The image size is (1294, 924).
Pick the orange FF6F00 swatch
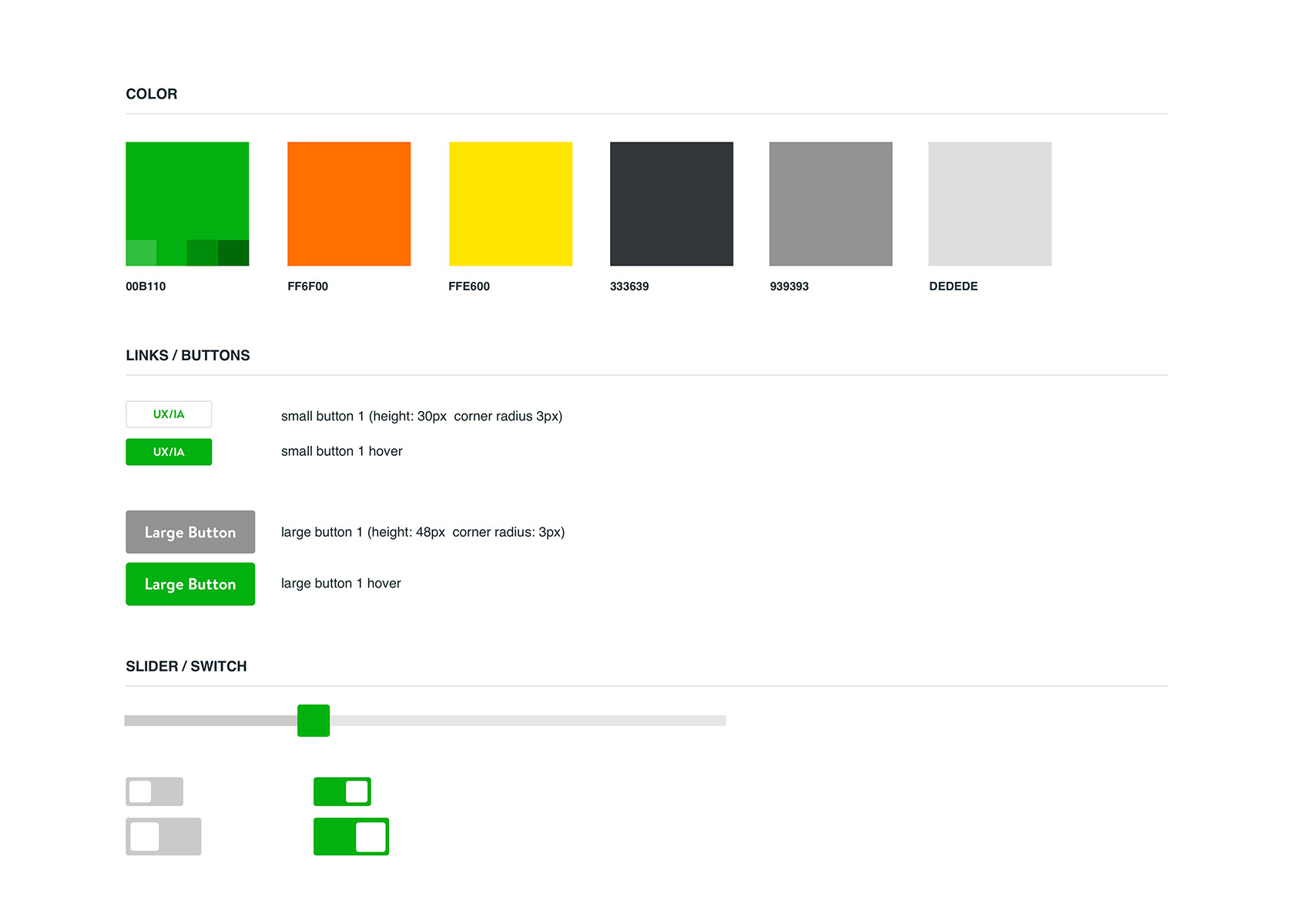349,203
